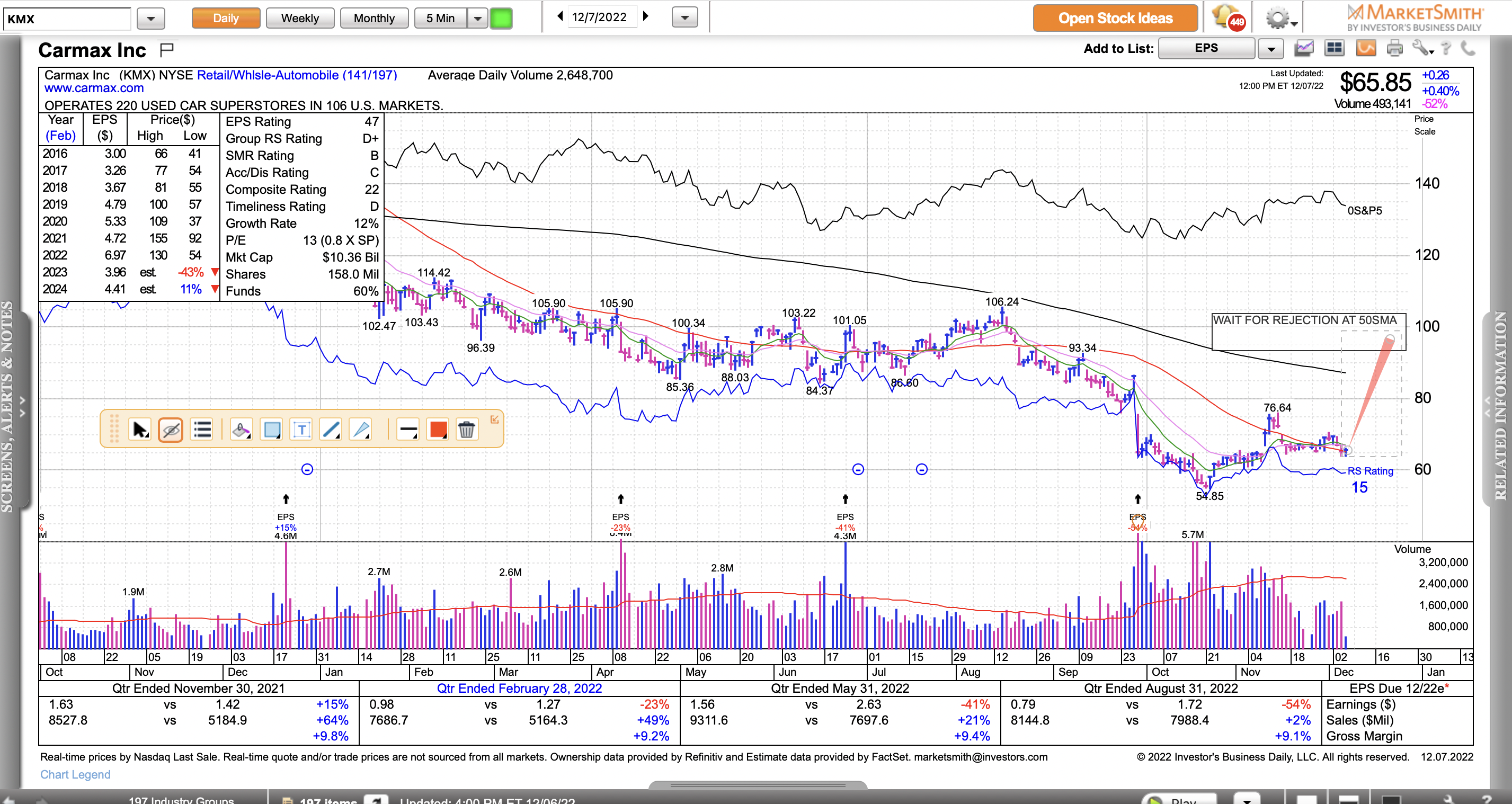Open the date options dropdown

coord(685,17)
